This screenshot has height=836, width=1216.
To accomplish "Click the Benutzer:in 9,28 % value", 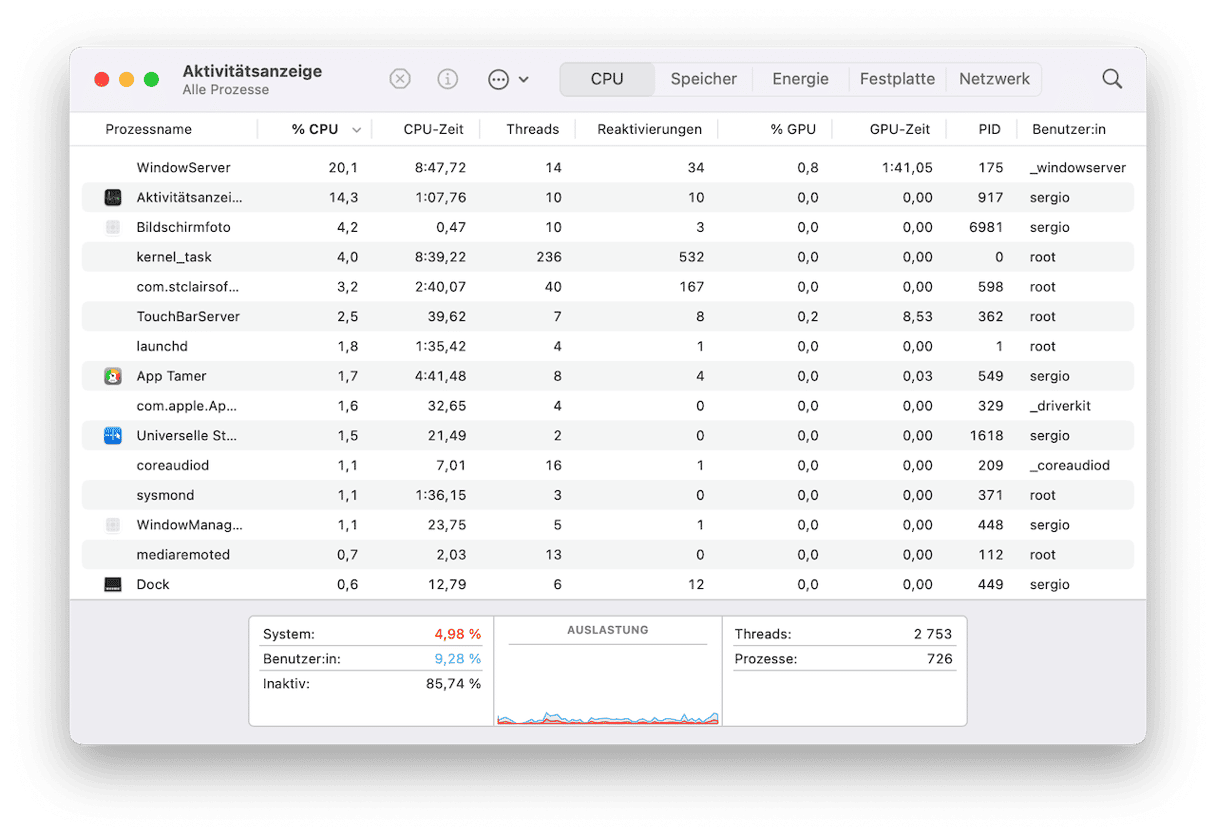I will pyautogui.click(x=458, y=659).
